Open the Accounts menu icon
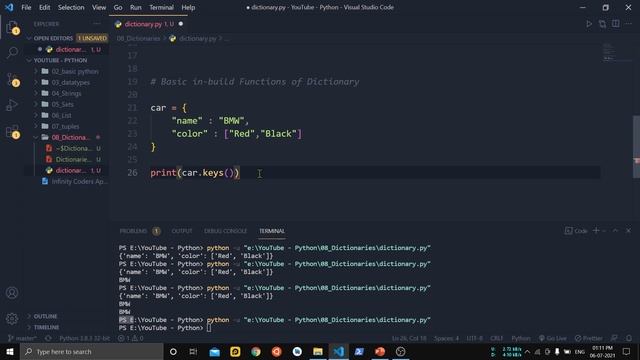 (12, 293)
